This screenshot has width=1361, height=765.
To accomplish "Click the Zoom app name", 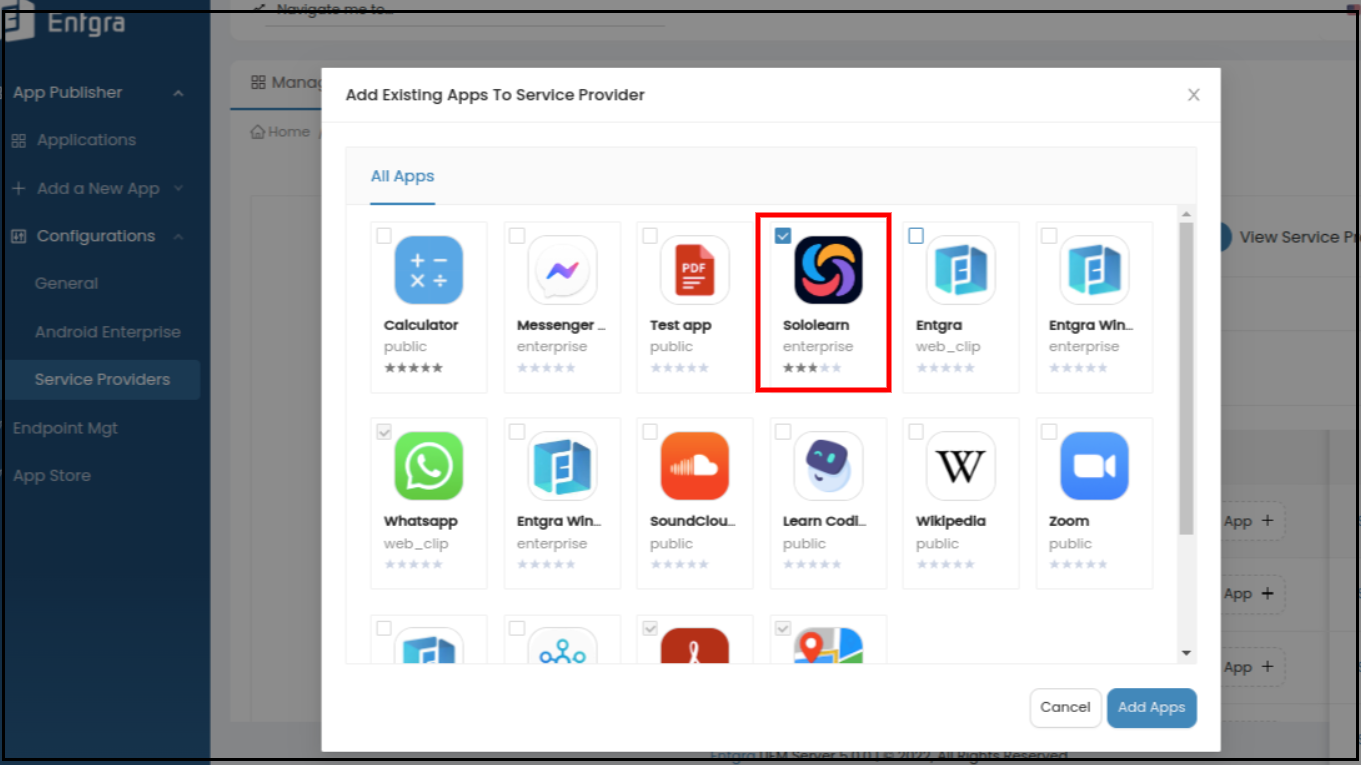I will click(x=1069, y=521).
